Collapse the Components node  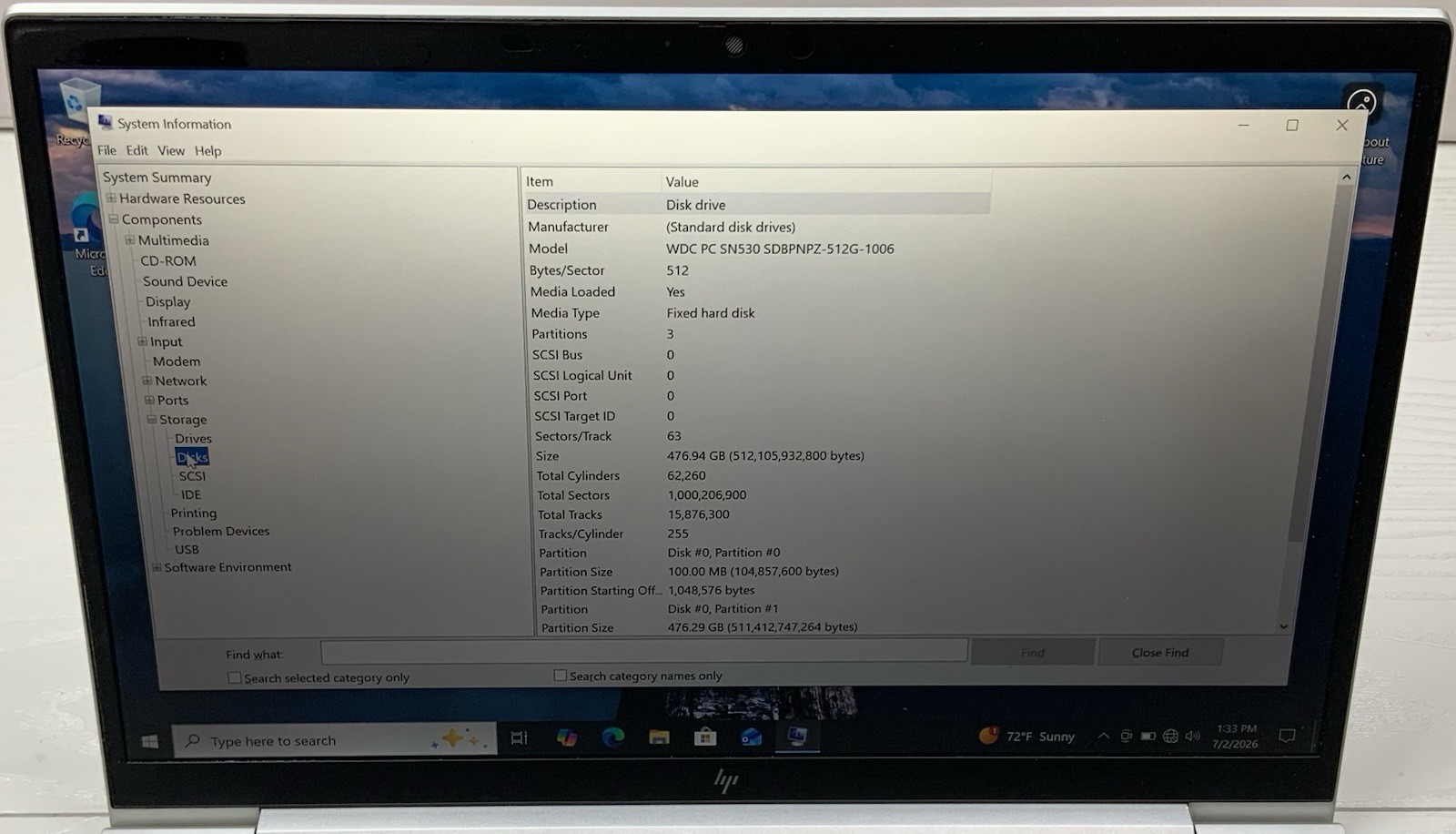pos(114,219)
